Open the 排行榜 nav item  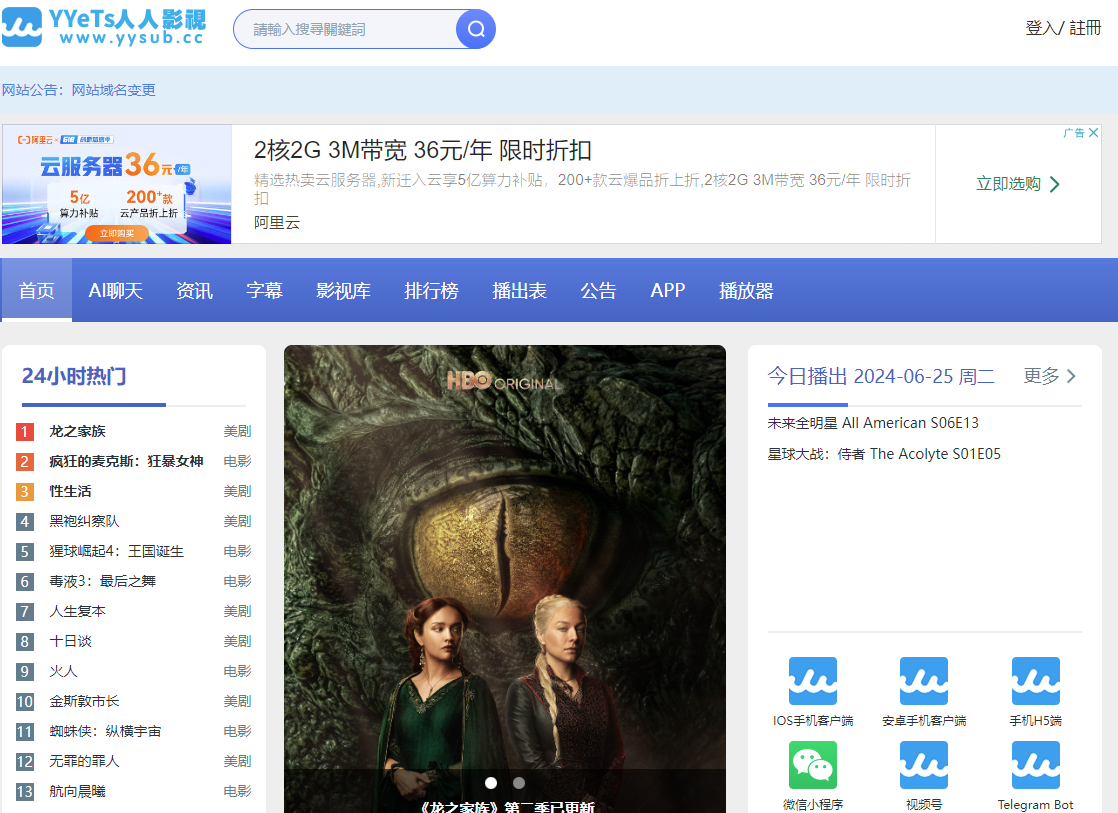[x=431, y=290]
